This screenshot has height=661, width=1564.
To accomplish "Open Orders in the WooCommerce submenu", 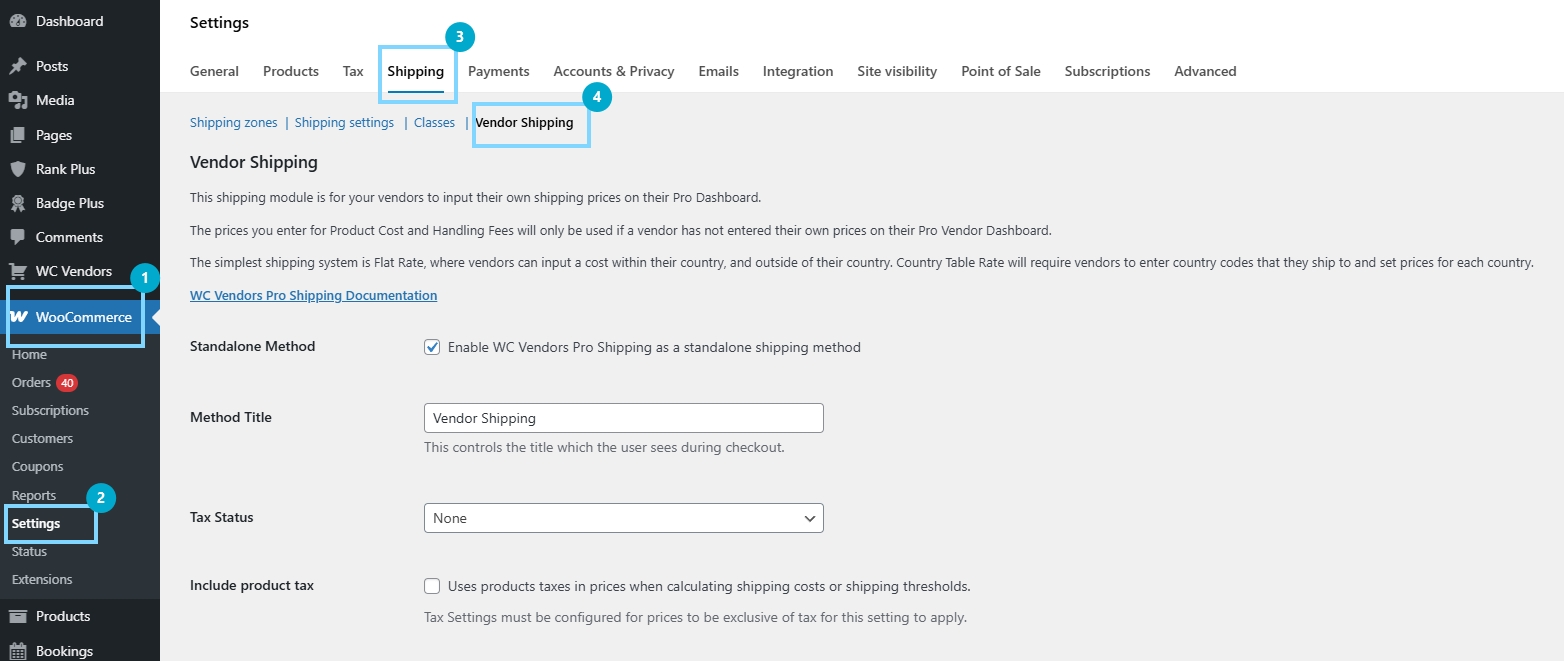I will coord(30,382).
